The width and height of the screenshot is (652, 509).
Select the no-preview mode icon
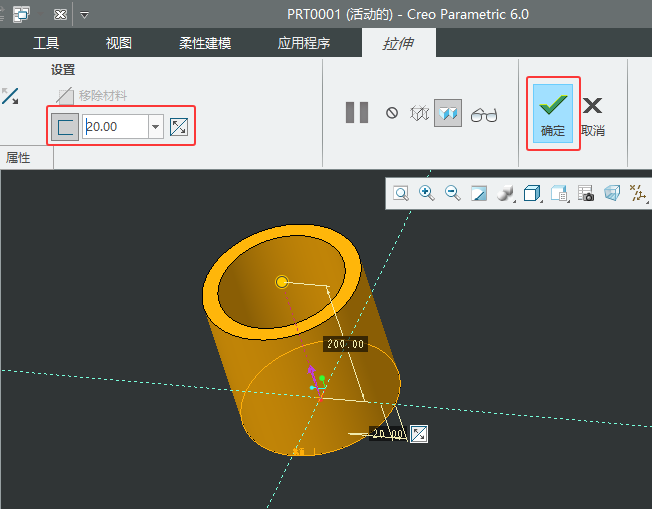pos(392,113)
